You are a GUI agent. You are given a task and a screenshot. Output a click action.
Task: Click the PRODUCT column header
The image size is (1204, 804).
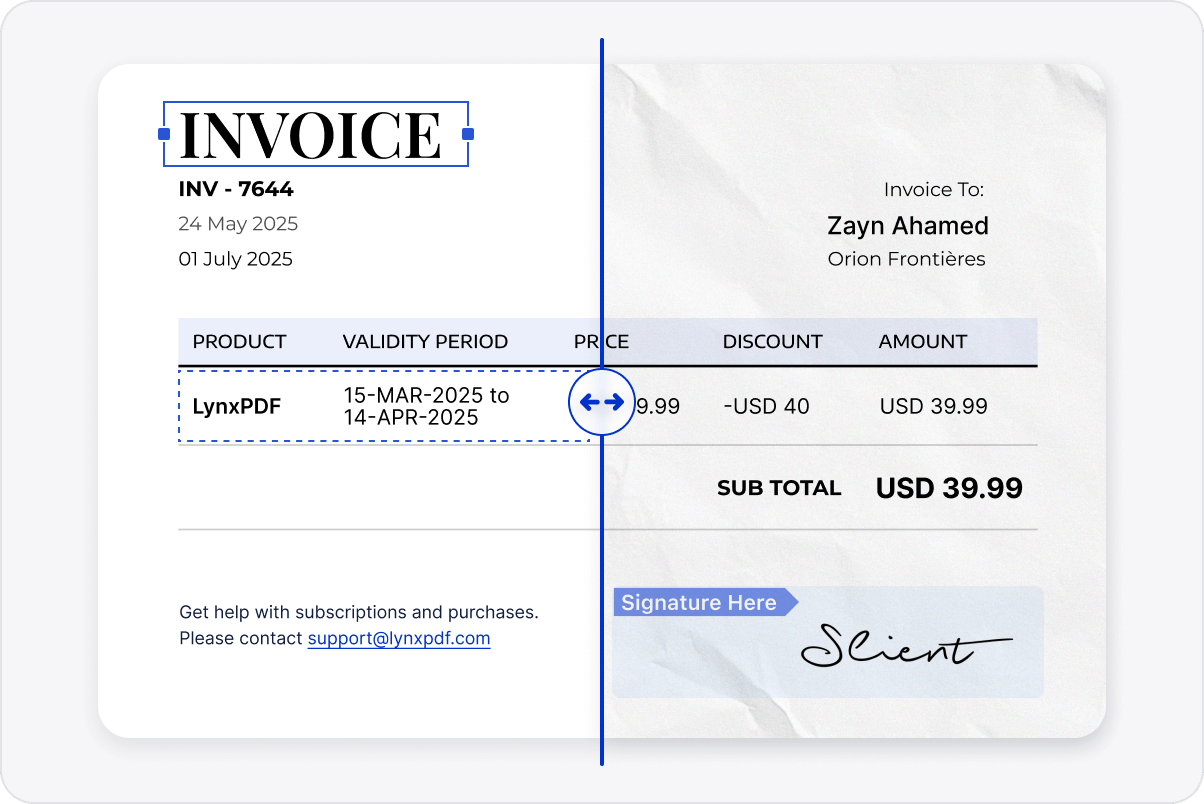coord(239,342)
